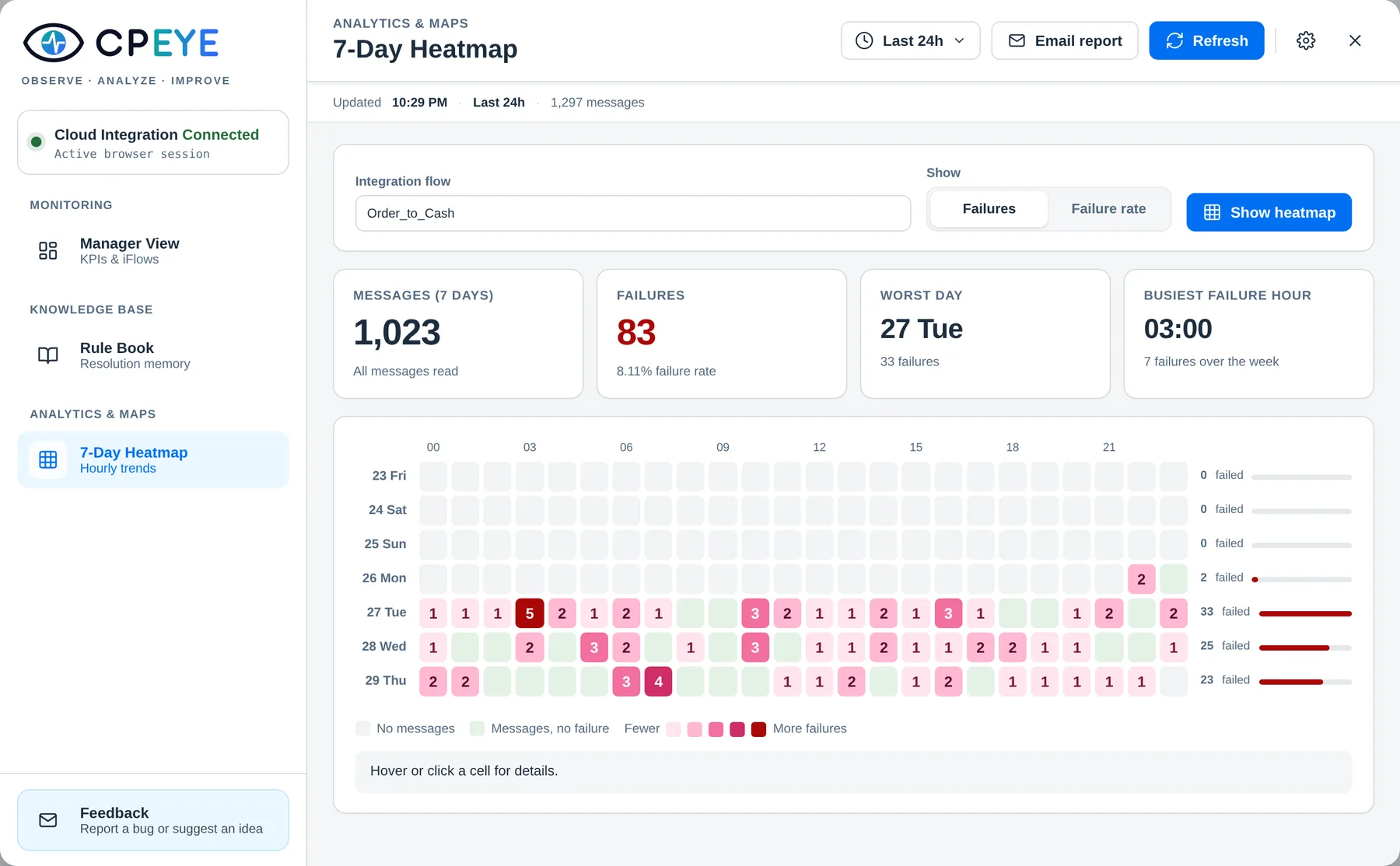The image size is (1400, 866).
Task: Open the settings gear icon
Action: click(1306, 40)
